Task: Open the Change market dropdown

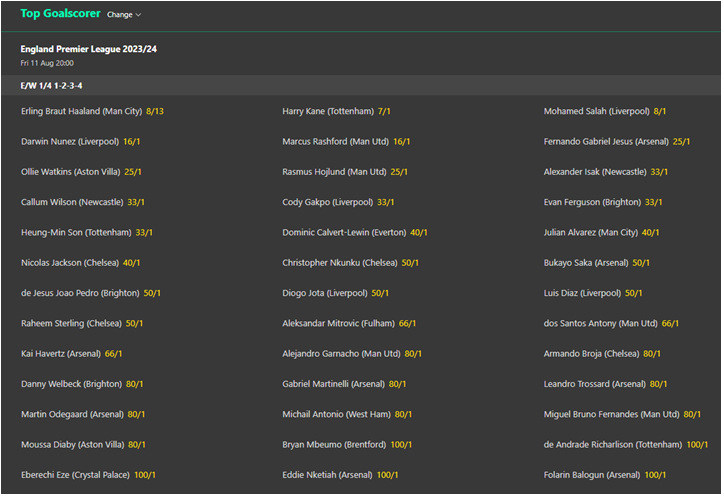Action: click(x=124, y=15)
